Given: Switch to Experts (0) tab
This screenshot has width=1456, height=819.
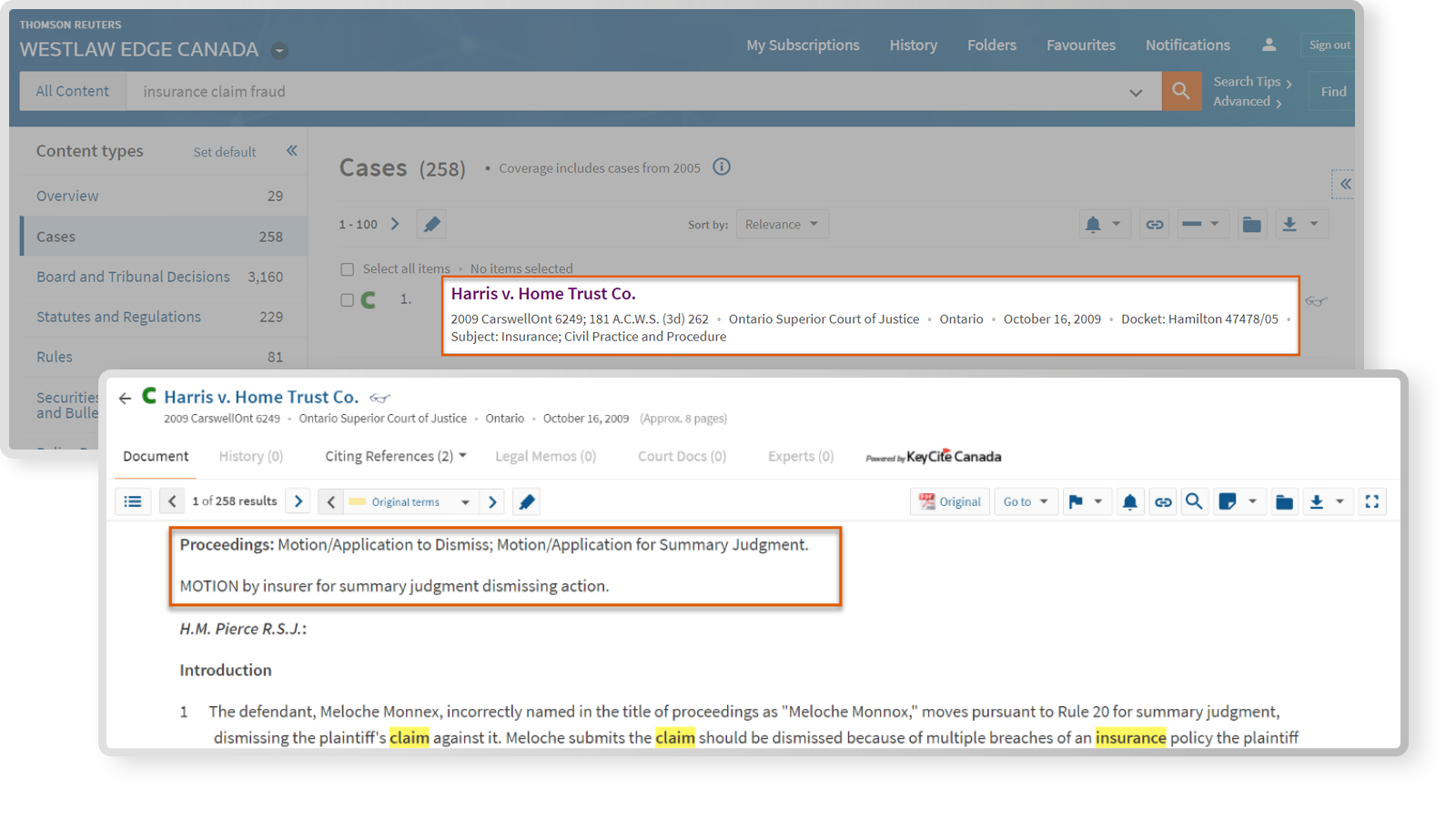Looking at the screenshot, I should coord(801,456).
